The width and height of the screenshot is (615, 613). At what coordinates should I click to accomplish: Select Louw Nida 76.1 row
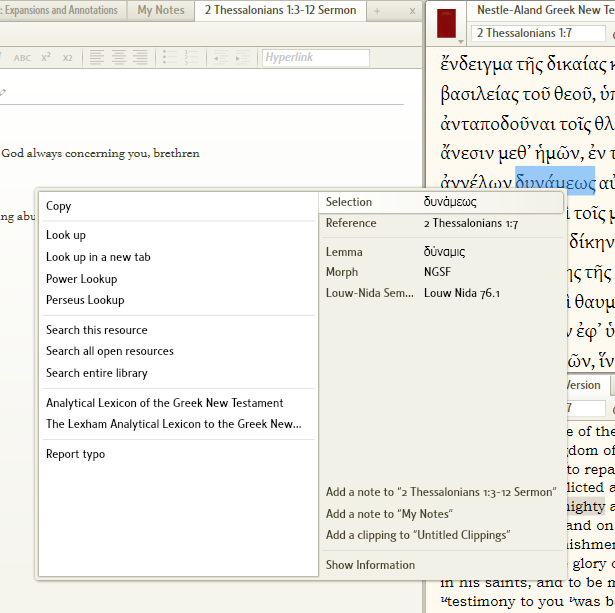click(442, 293)
